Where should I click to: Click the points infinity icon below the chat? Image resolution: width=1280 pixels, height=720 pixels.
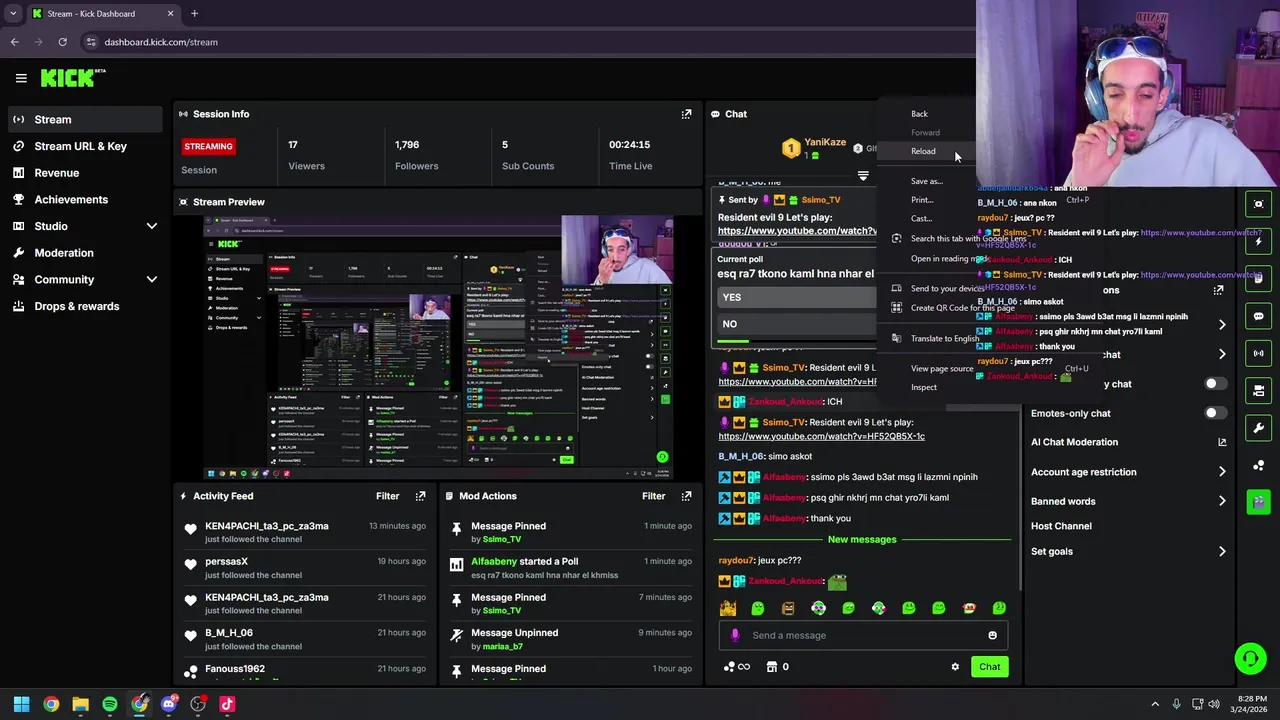(x=737, y=667)
